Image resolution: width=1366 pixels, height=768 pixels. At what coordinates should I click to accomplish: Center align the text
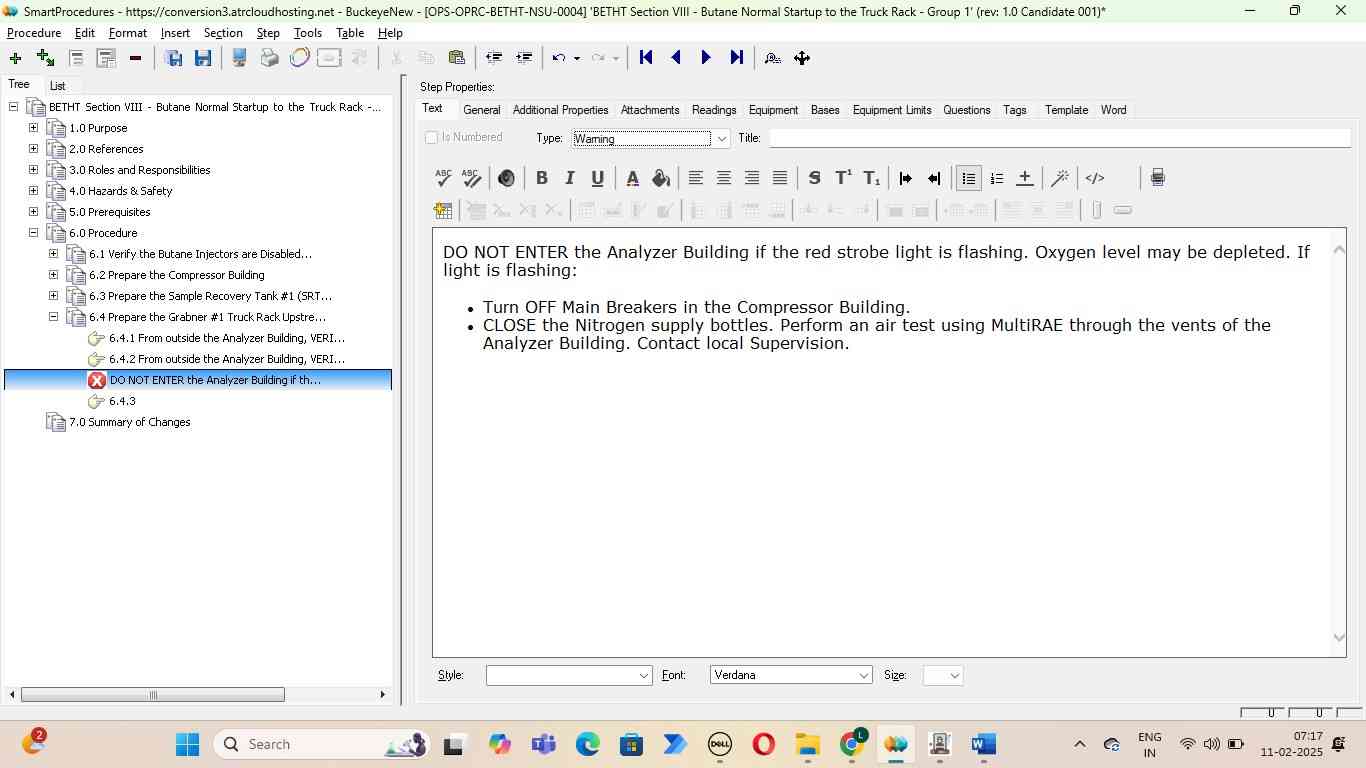(724, 178)
